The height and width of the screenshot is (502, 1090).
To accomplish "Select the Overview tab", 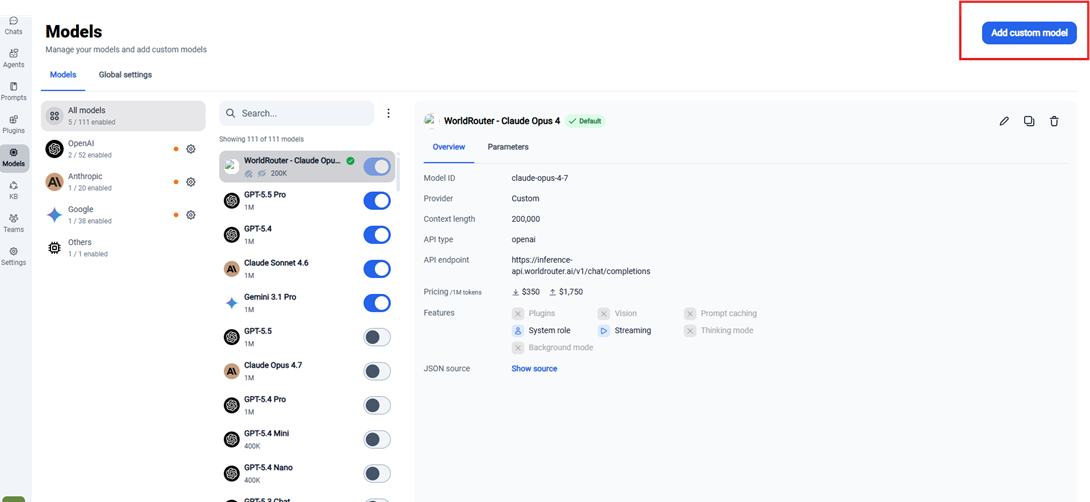I will [449, 147].
